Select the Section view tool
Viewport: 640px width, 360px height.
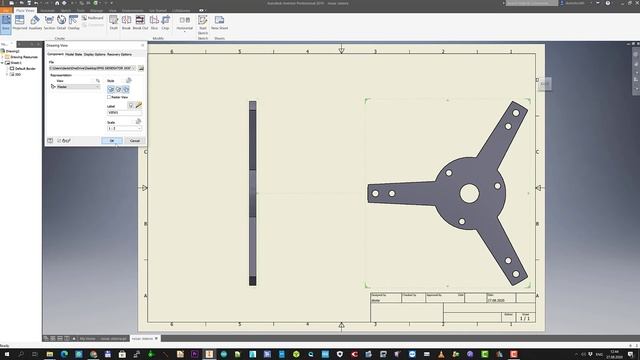point(49,23)
